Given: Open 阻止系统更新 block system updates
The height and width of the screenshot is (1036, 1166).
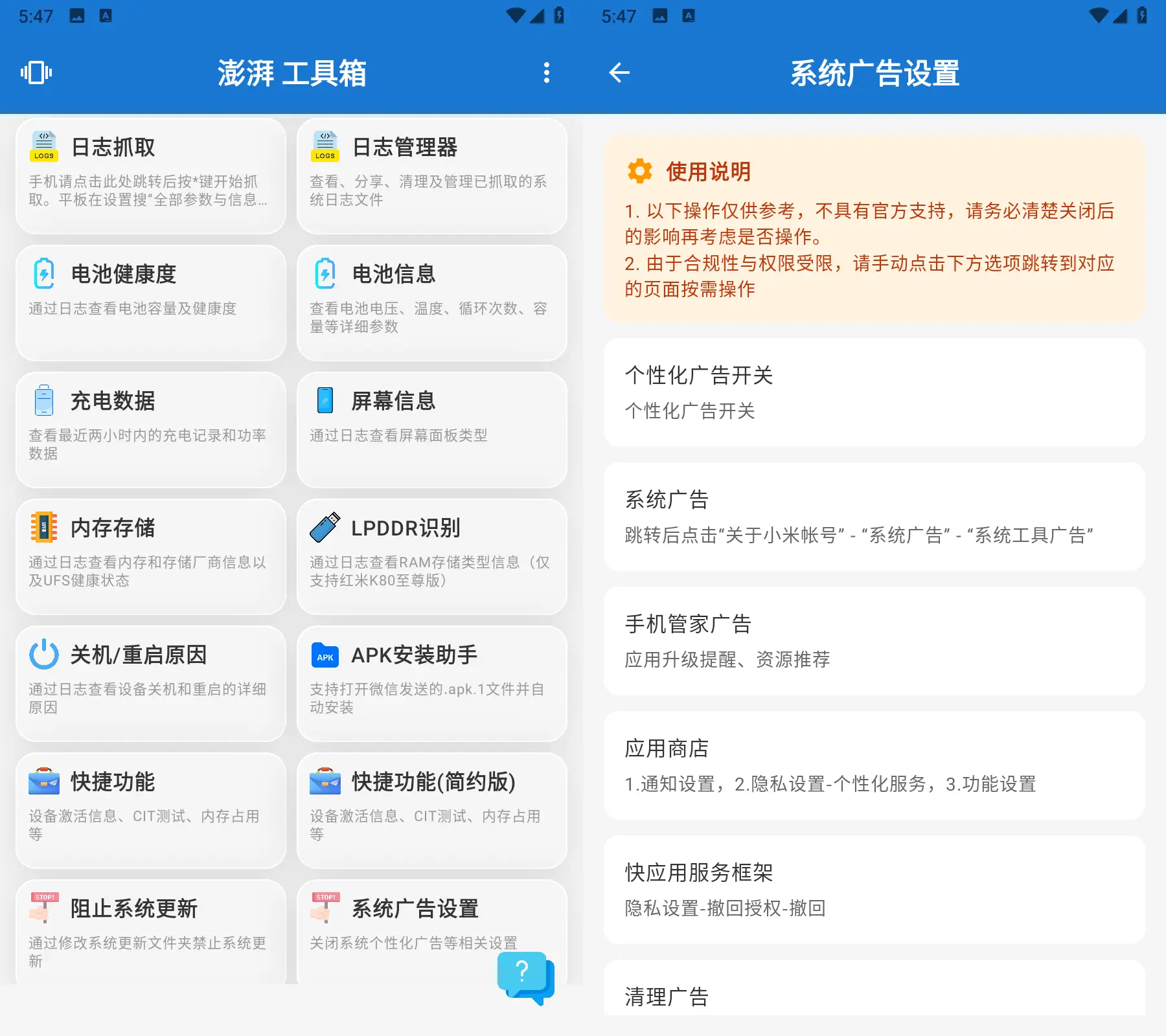Looking at the screenshot, I should tap(150, 932).
